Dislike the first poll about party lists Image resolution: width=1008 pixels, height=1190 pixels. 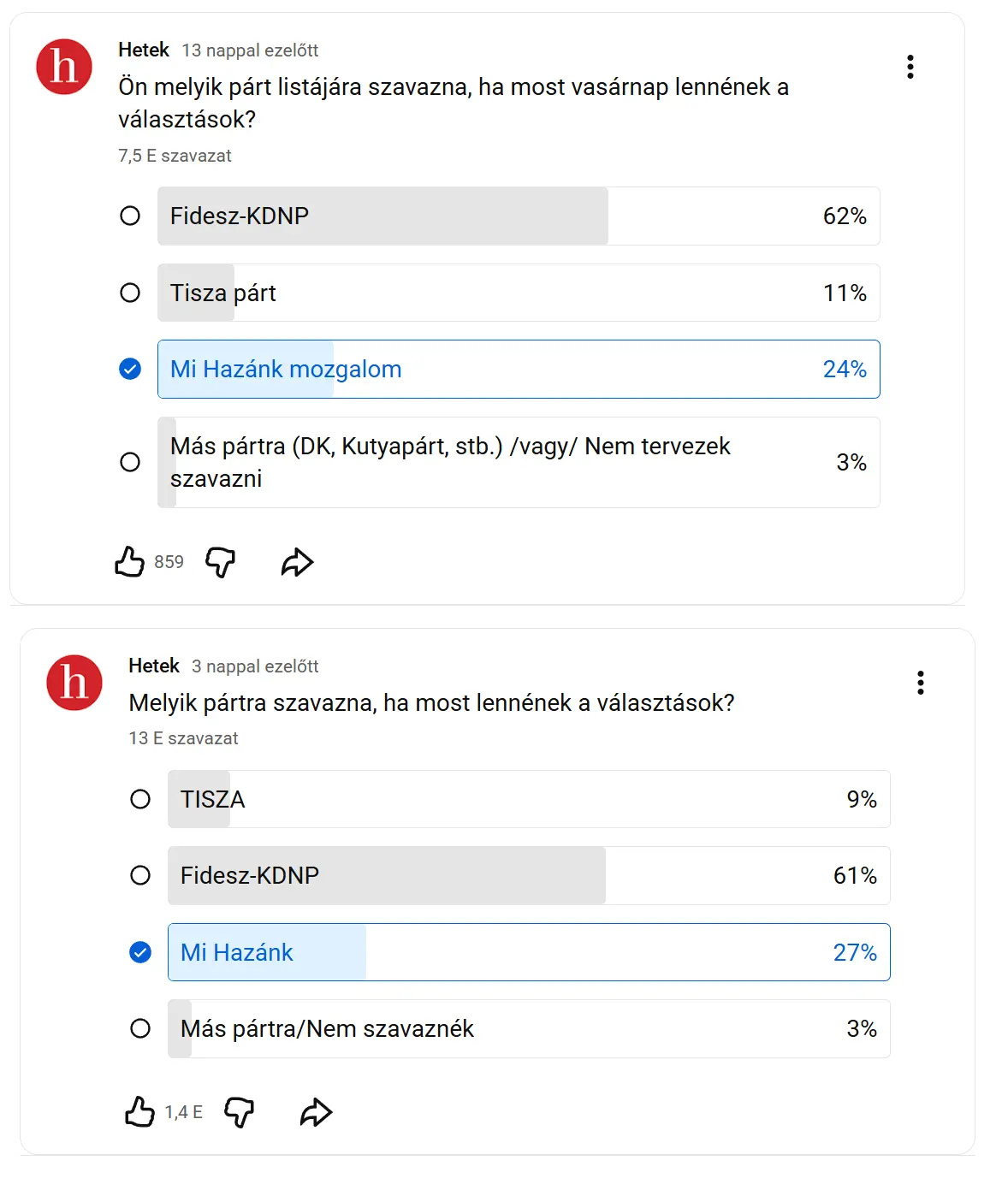[221, 562]
